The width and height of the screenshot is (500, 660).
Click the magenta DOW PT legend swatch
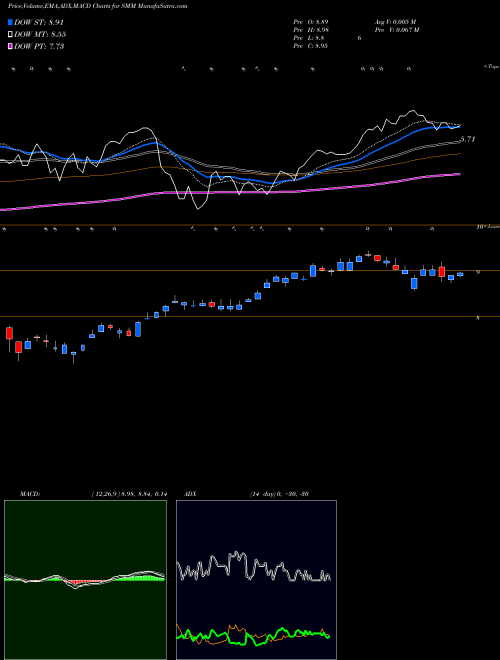10,46
